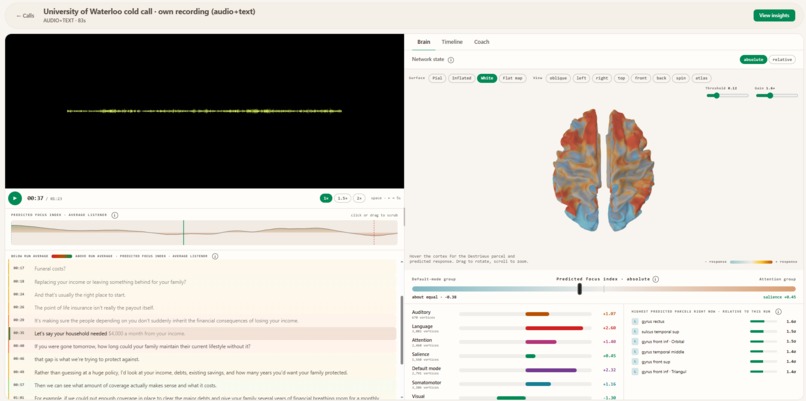Click the brain cortex model
Screen dimensions: 806x401
(603, 170)
